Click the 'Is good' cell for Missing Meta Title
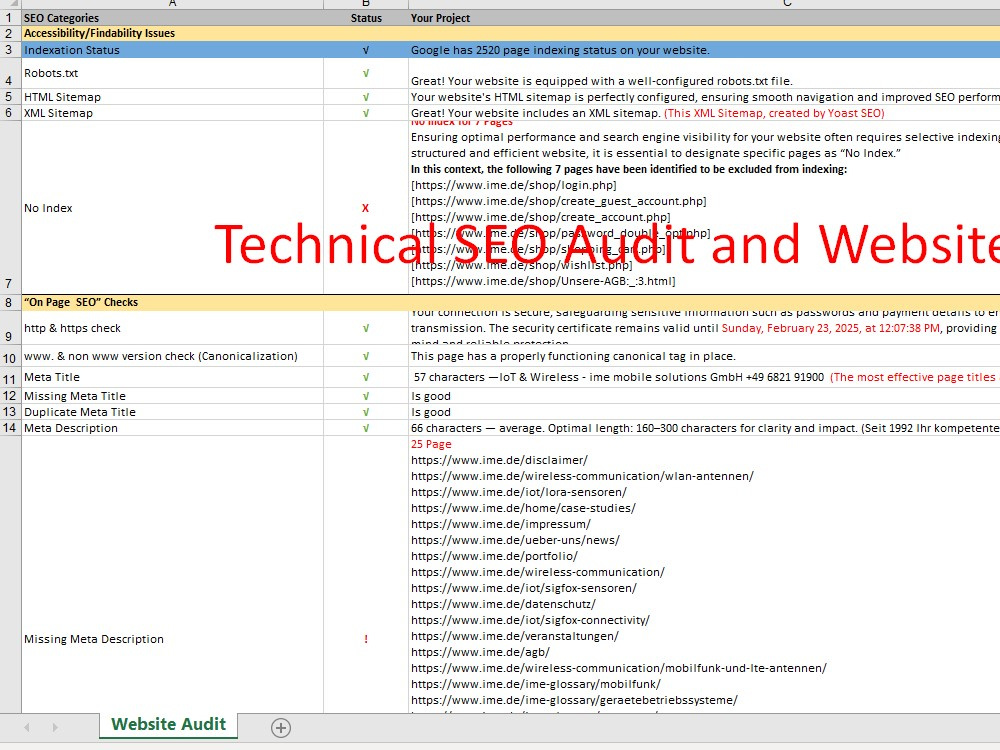Image resolution: width=1000 pixels, height=750 pixels. [704, 396]
